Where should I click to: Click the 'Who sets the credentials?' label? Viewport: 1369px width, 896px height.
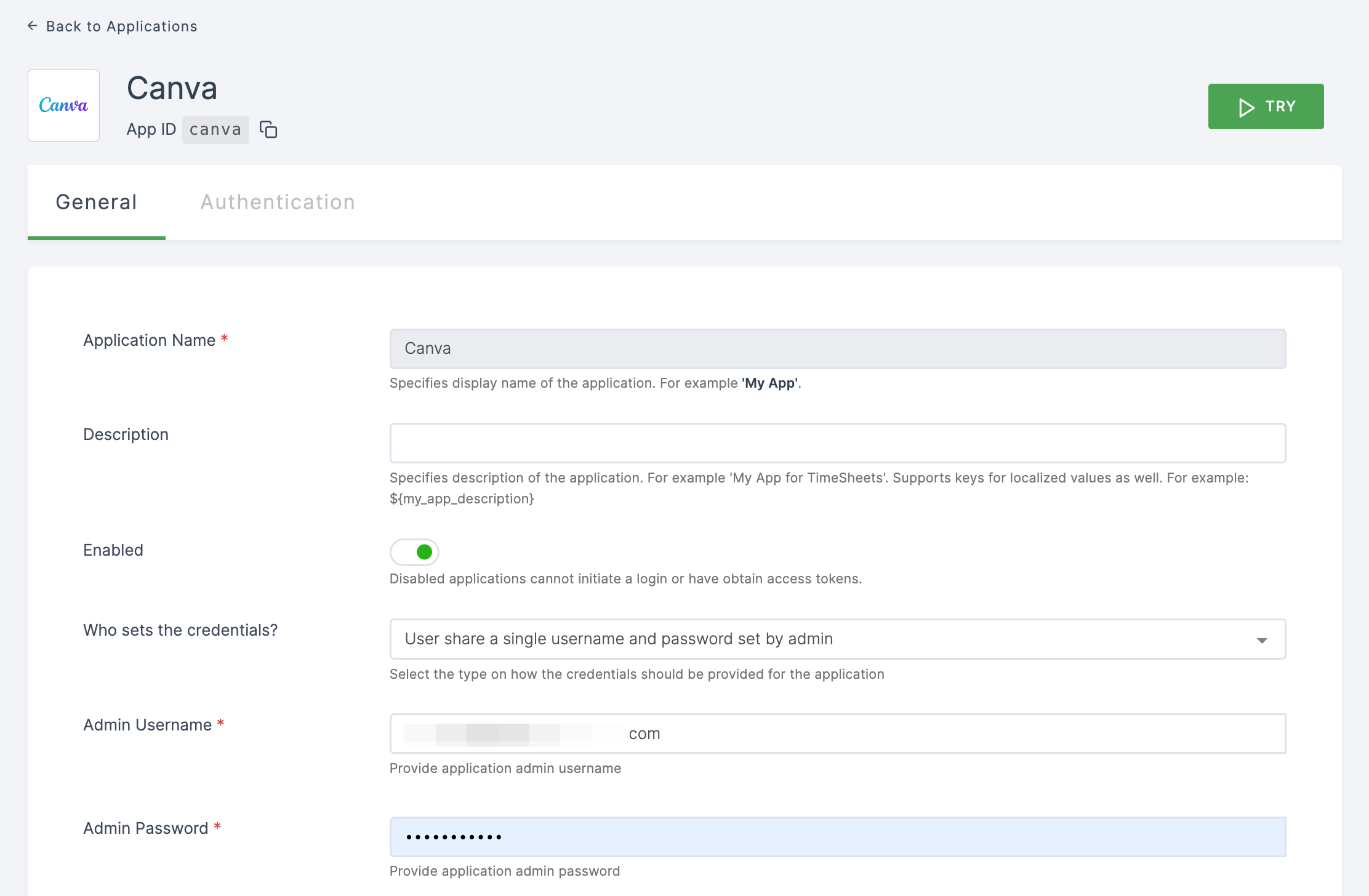click(x=180, y=631)
